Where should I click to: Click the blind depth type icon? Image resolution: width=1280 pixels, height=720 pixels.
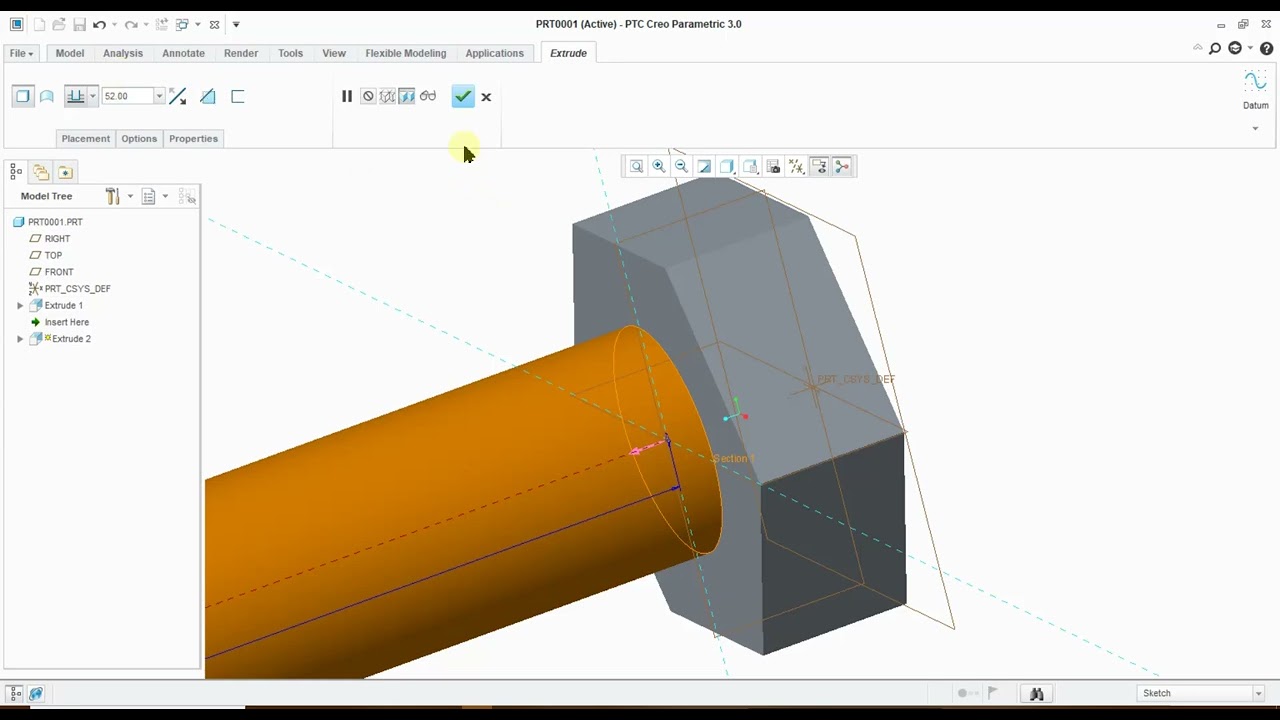76,96
